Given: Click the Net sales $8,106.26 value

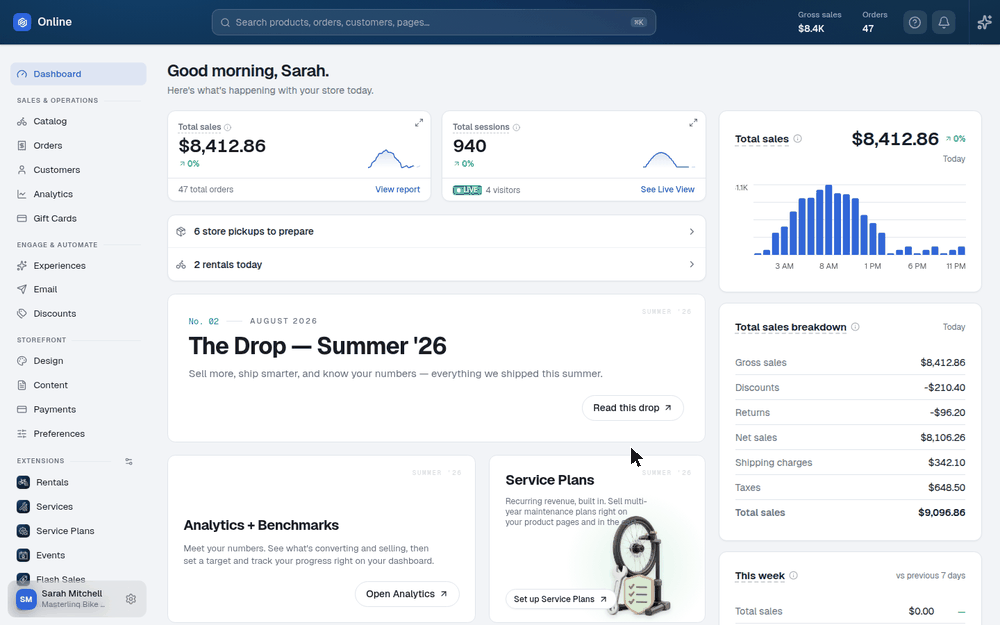Looking at the screenshot, I should pyautogui.click(x=942, y=438).
